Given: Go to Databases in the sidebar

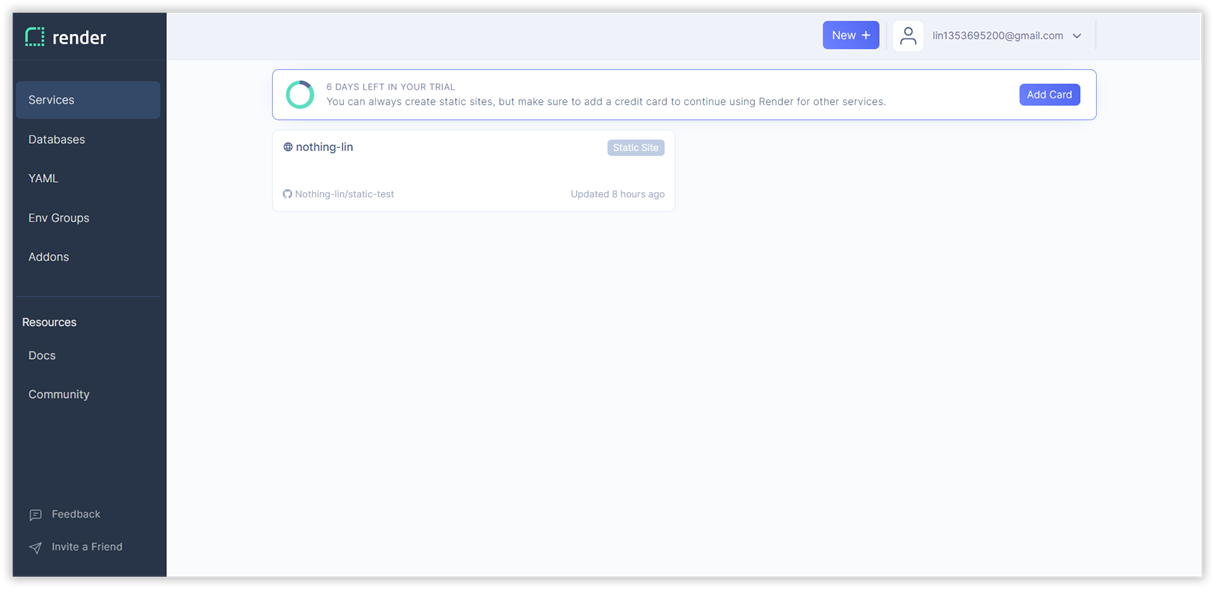Looking at the screenshot, I should [57, 140].
